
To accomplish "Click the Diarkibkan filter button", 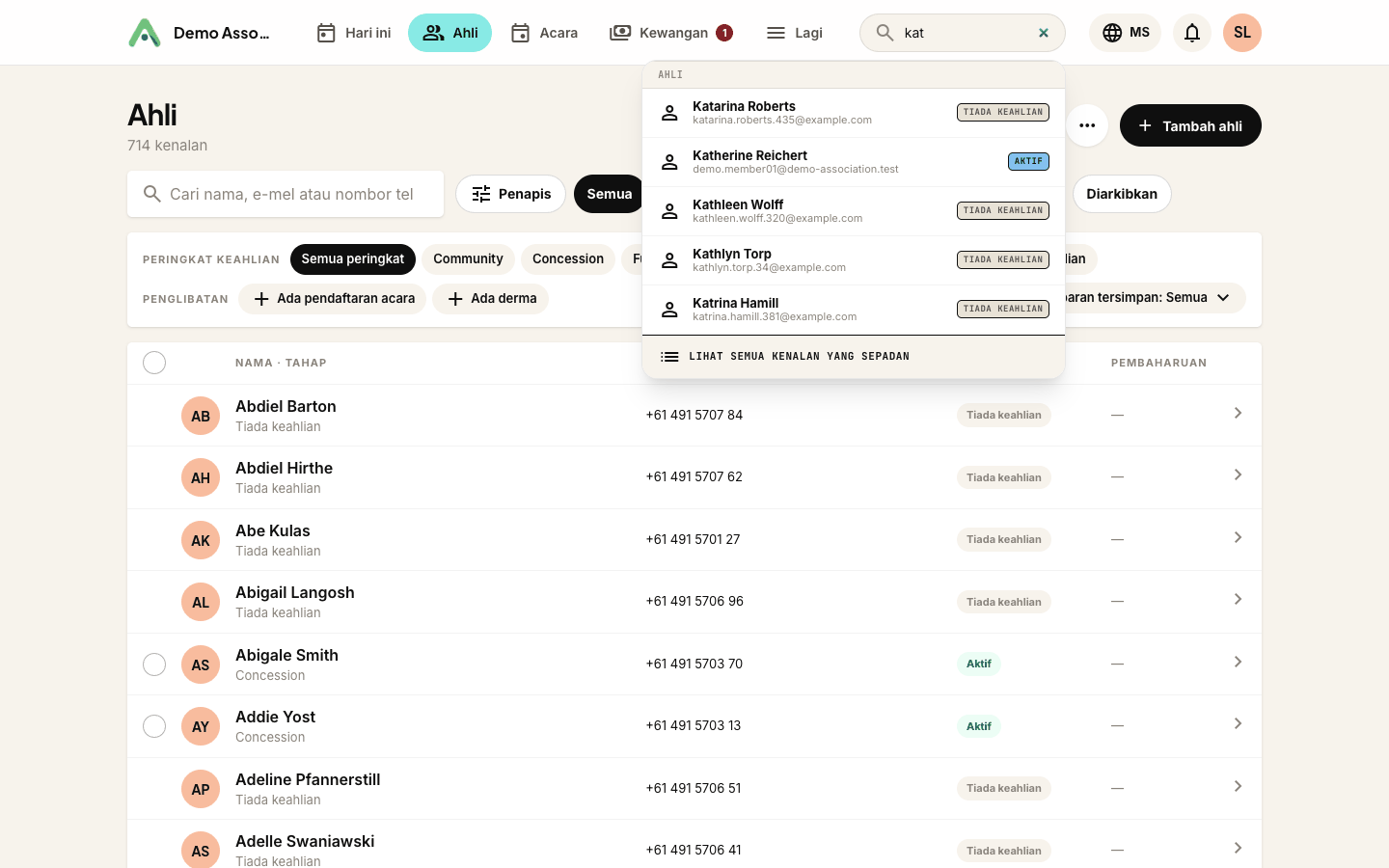I will [x=1122, y=194].
